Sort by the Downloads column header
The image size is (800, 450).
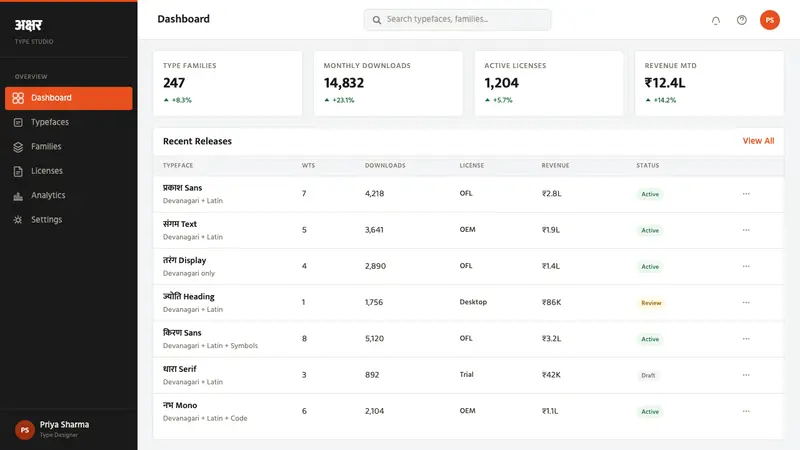click(x=385, y=166)
